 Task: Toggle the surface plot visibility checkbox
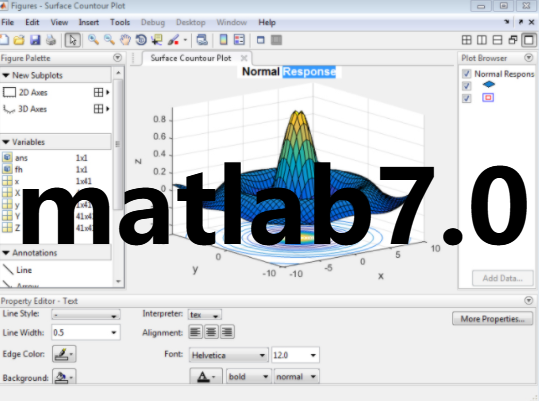(x=466, y=86)
